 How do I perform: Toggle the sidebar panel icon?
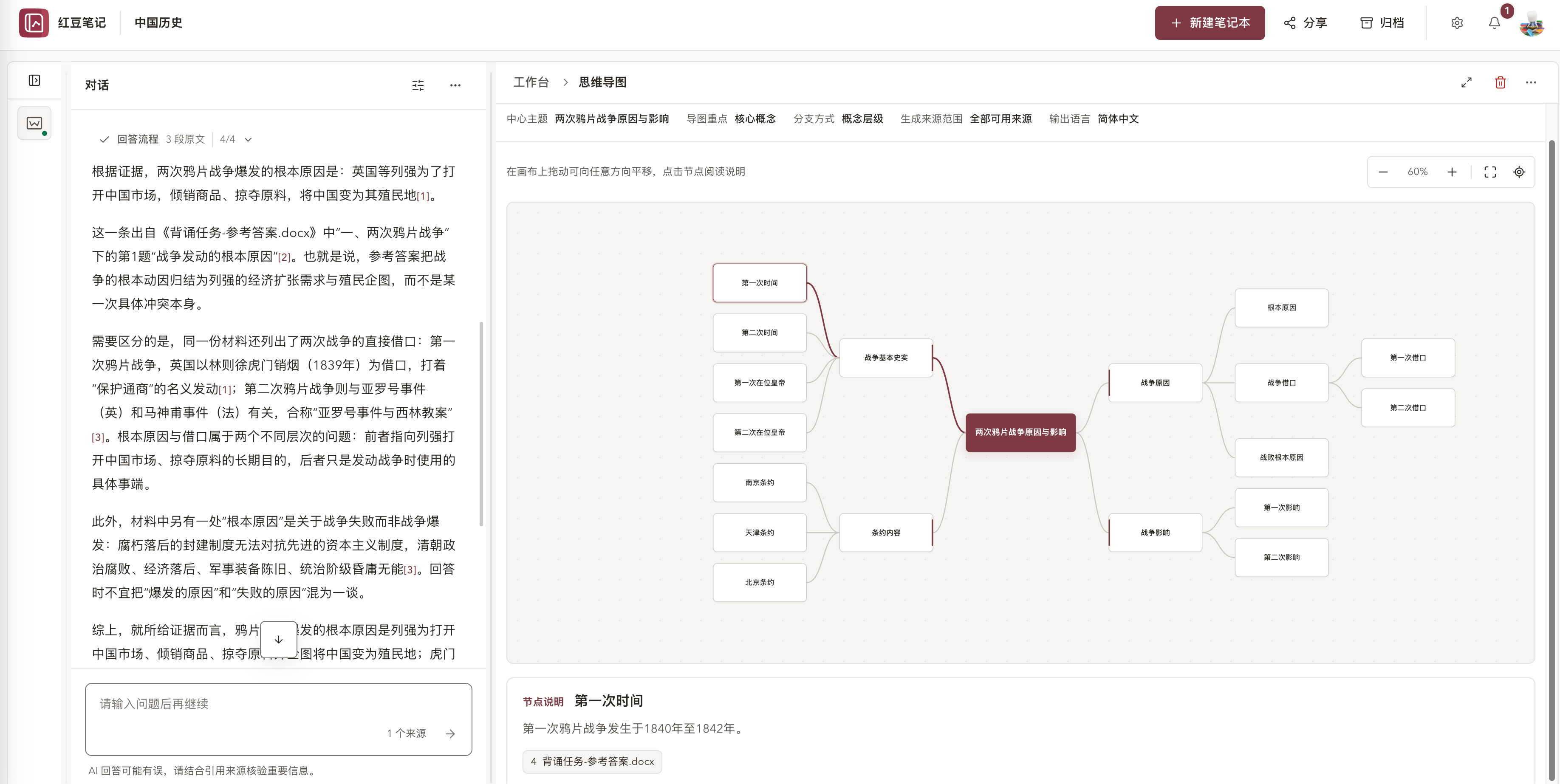point(34,81)
